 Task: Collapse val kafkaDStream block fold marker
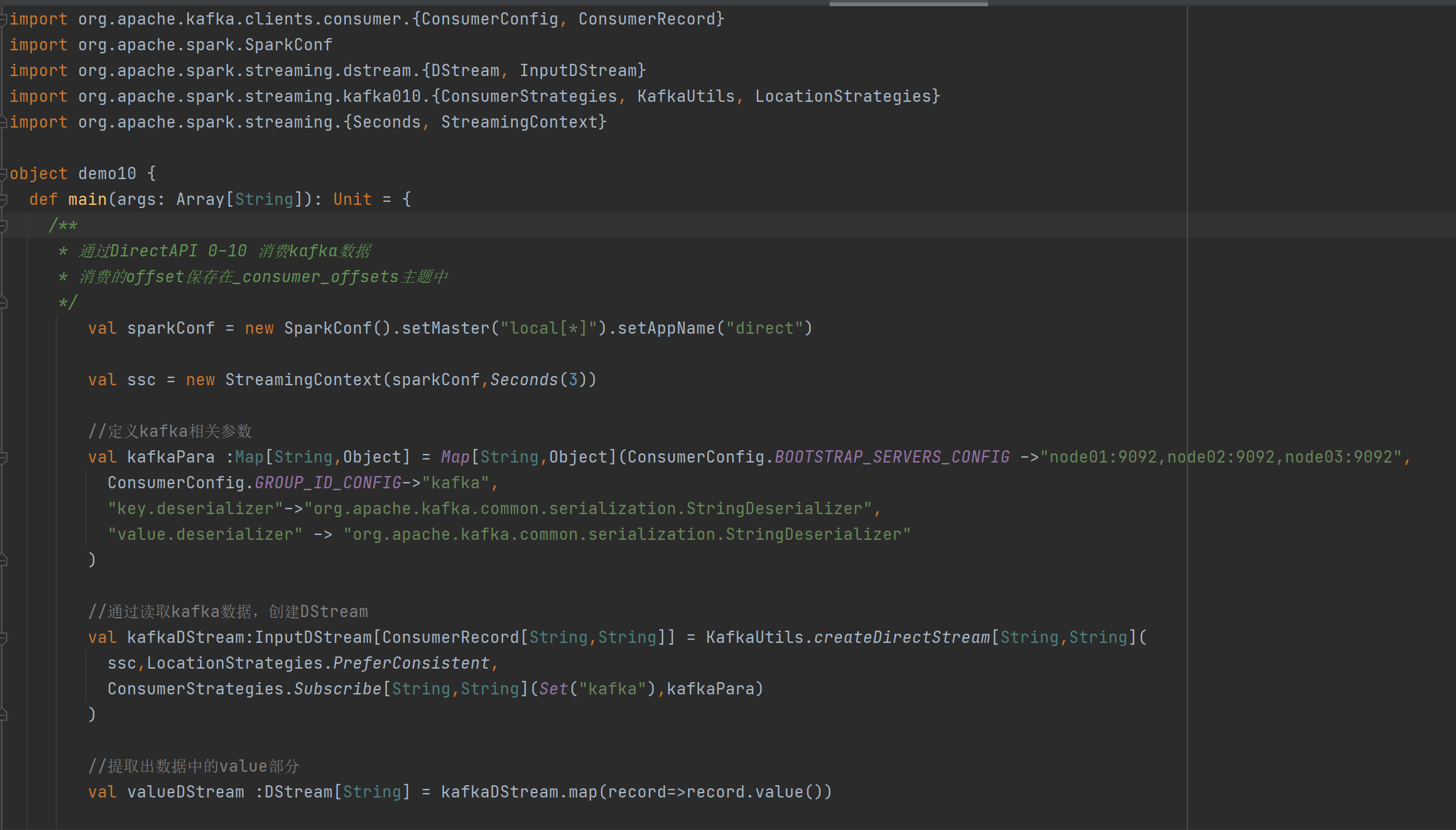pyautogui.click(x=4, y=638)
